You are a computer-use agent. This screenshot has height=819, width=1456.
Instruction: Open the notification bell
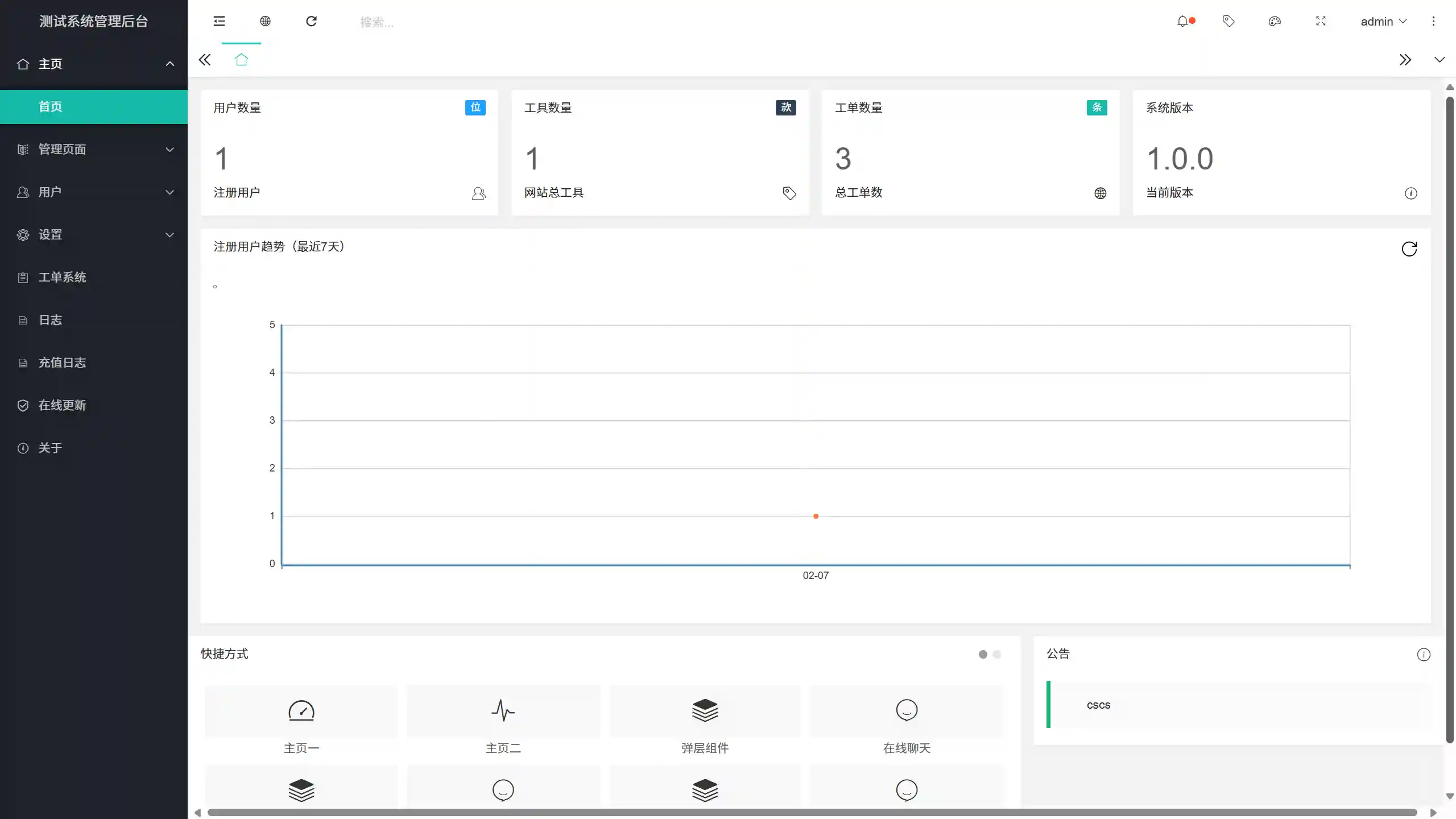pyautogui.click(x=1182, y=22)
